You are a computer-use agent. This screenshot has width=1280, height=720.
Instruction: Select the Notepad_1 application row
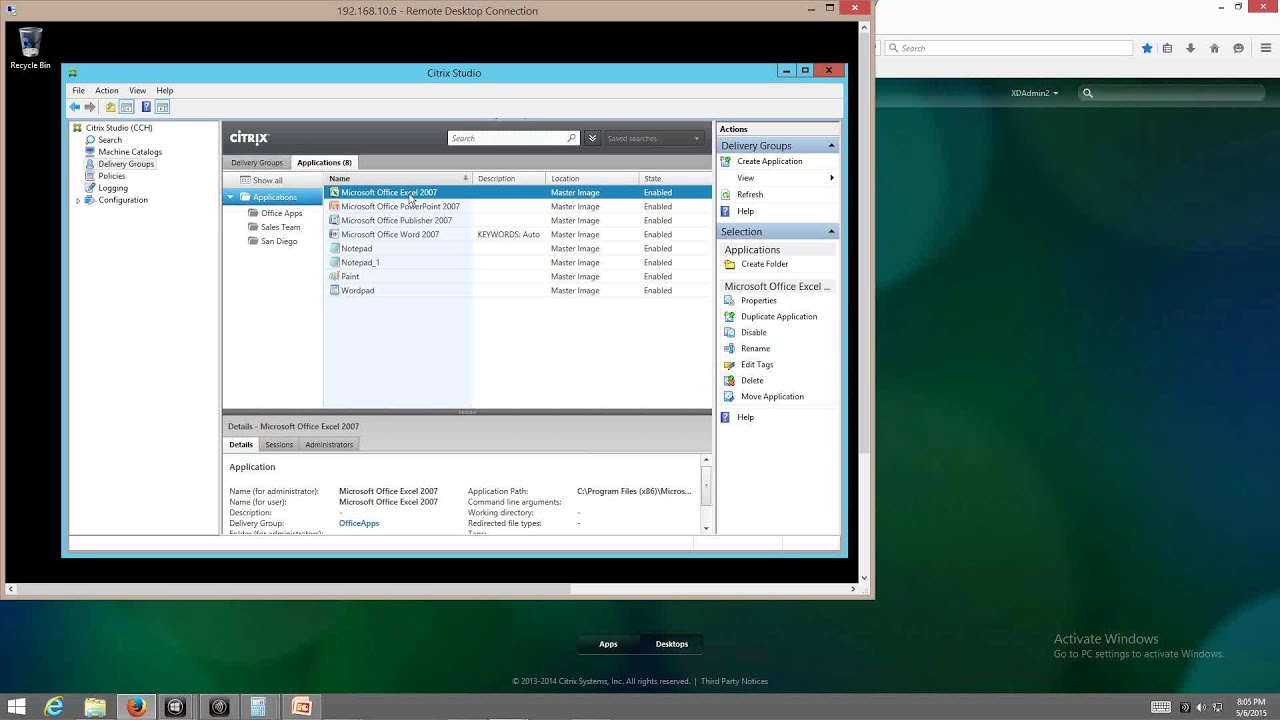coord(517,263)
